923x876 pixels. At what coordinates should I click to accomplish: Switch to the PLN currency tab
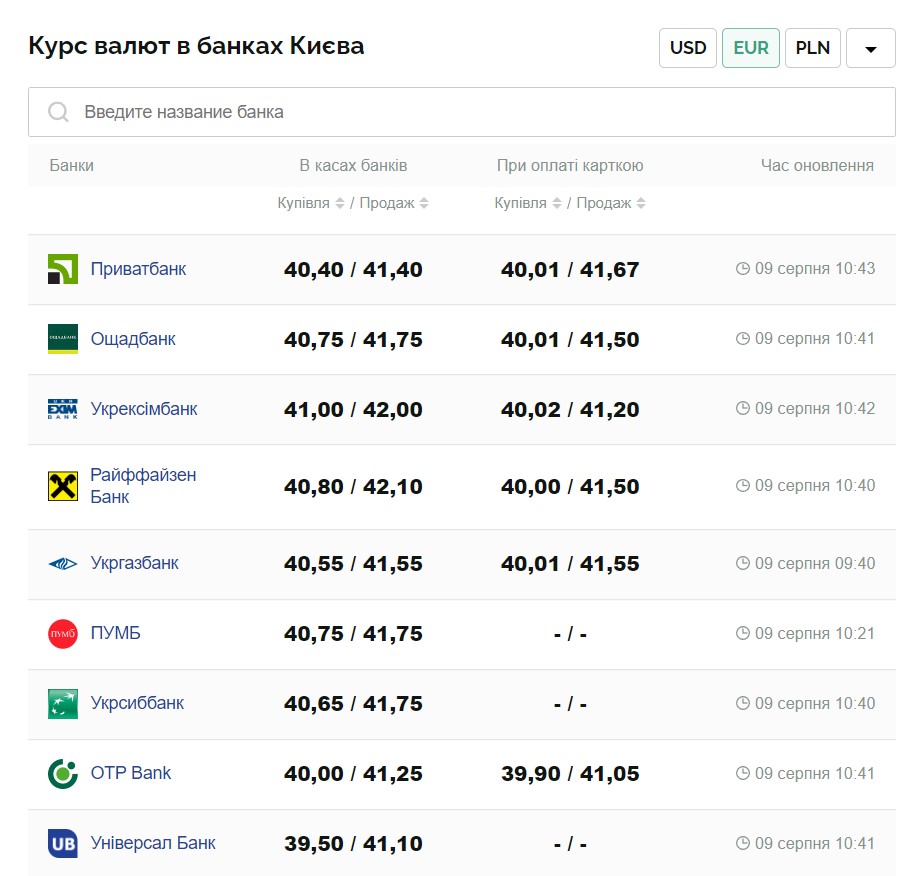(x=812, y=48)
